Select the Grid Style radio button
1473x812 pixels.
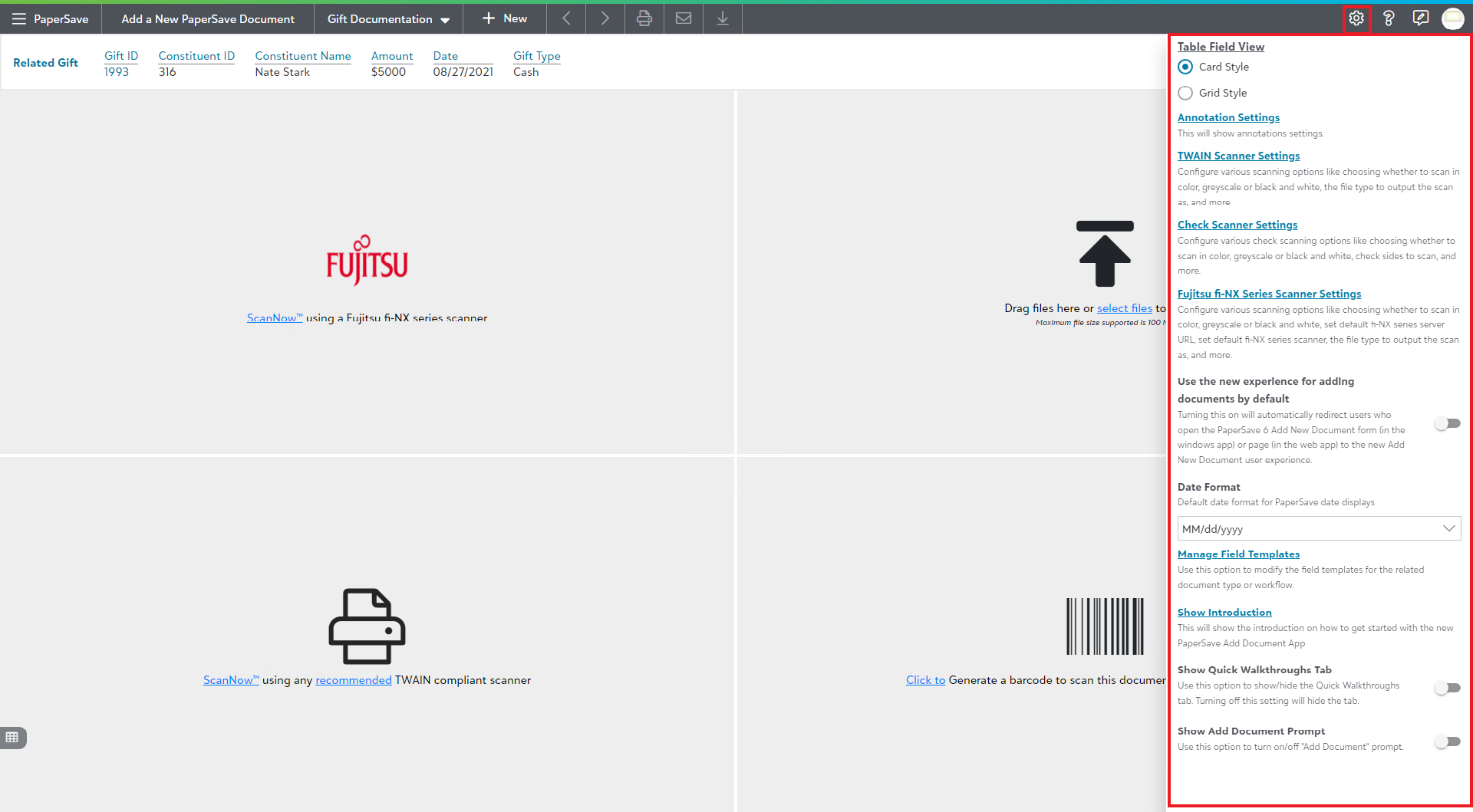pyautogui.click(x=1185, y=93)
